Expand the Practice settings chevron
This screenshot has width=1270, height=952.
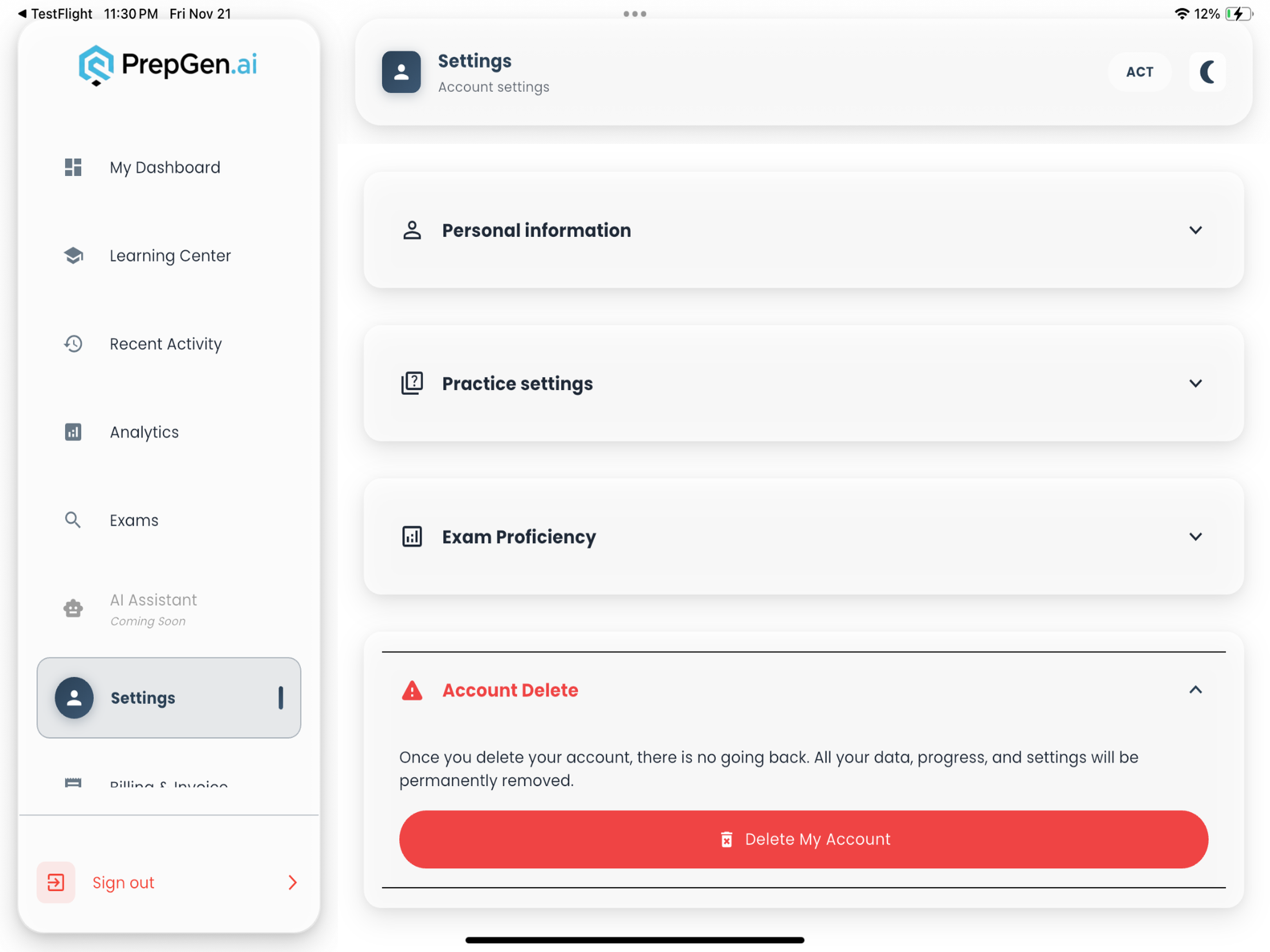1195,383
